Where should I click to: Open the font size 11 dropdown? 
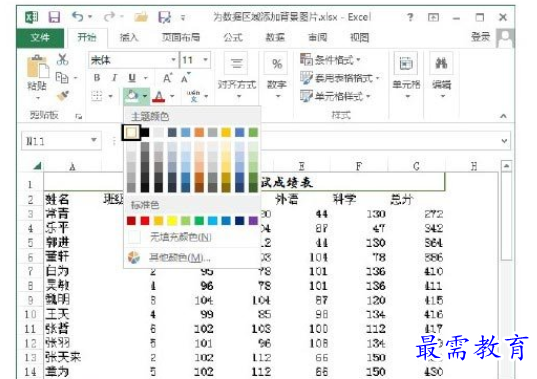pos(205,60)
